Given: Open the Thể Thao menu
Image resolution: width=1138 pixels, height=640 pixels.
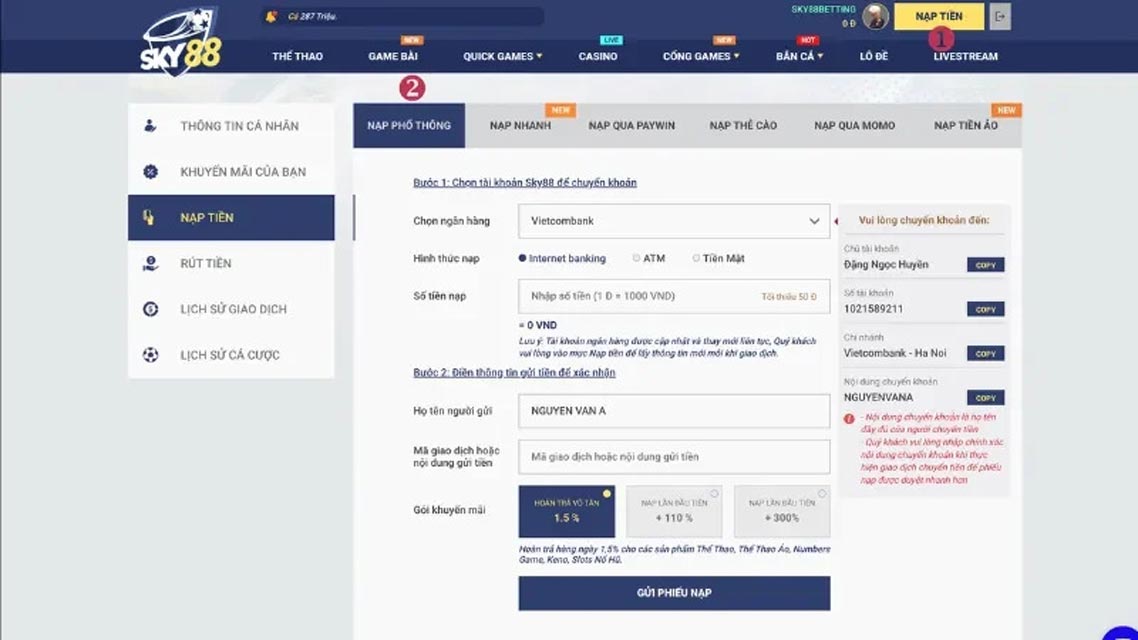Looking at the screenshot, I should pos(298,56).
